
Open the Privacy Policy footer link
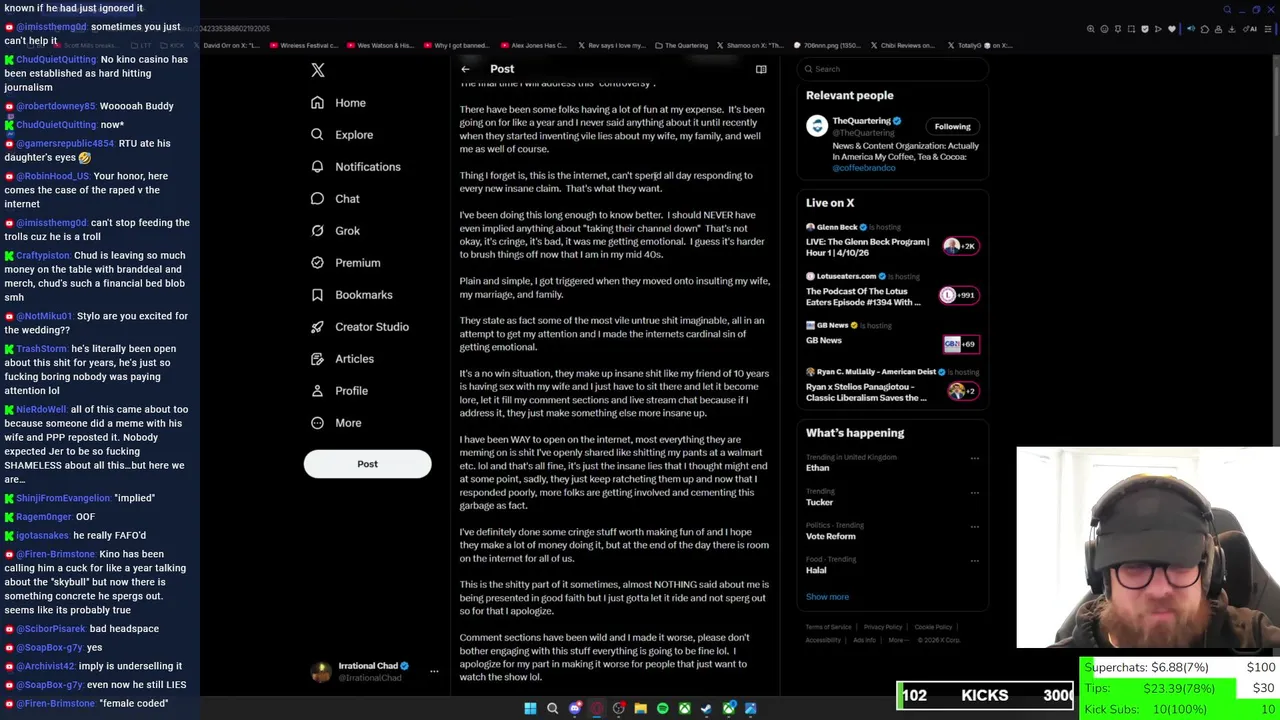point(883,627)
